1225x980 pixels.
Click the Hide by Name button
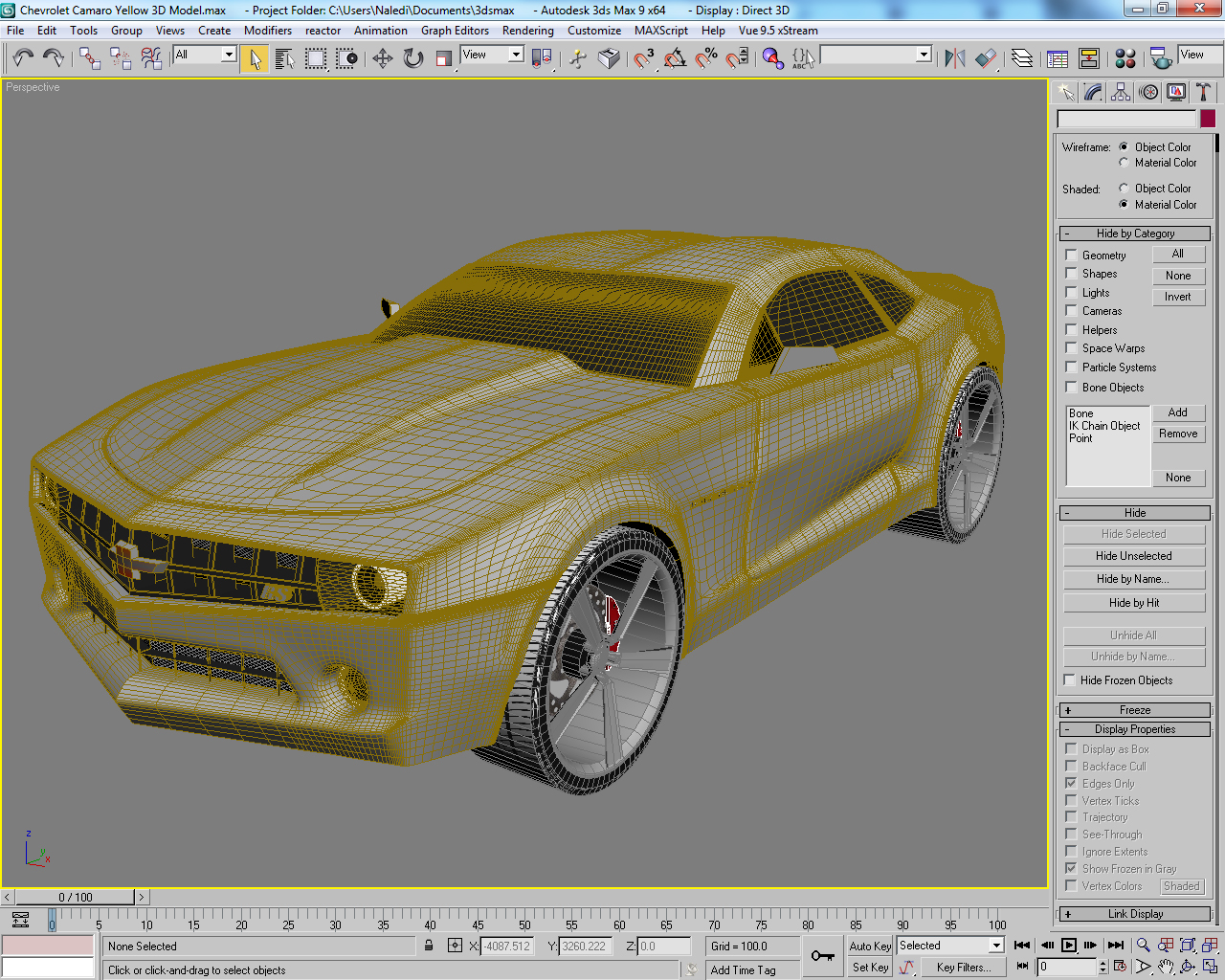1134,579
